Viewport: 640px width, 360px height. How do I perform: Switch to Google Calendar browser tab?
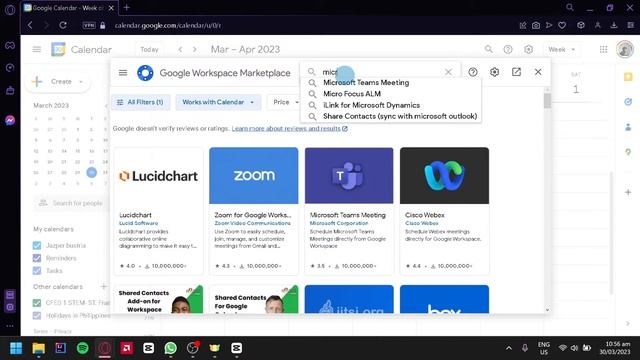tap(69, 8)
